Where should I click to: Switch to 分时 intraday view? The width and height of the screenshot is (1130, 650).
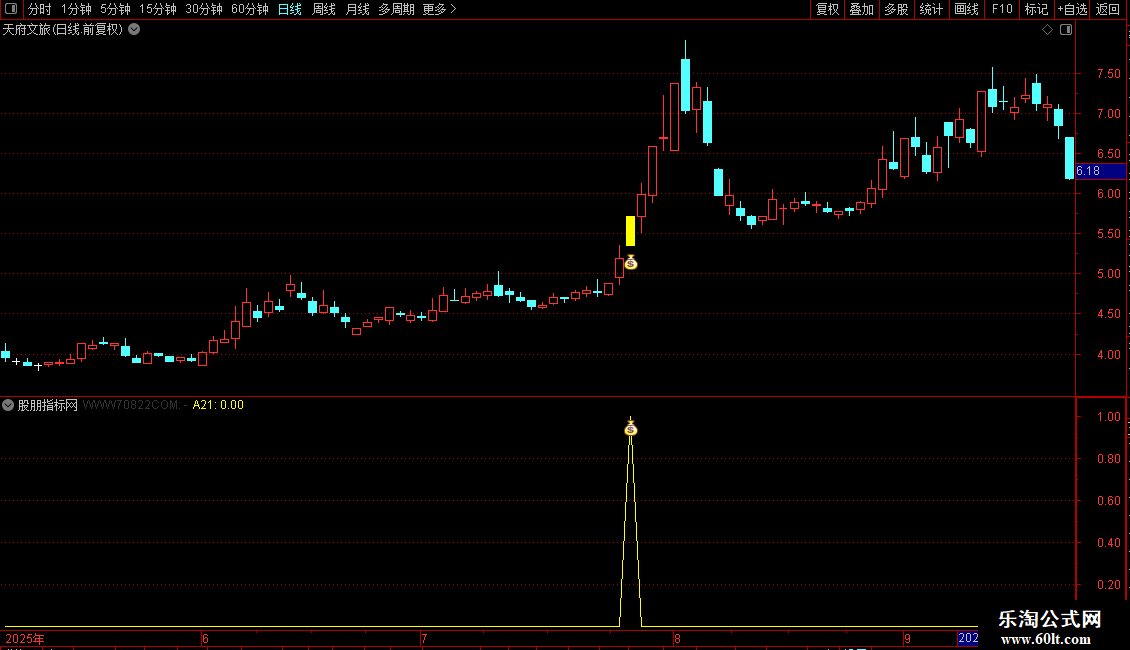(x=40, y=9)
